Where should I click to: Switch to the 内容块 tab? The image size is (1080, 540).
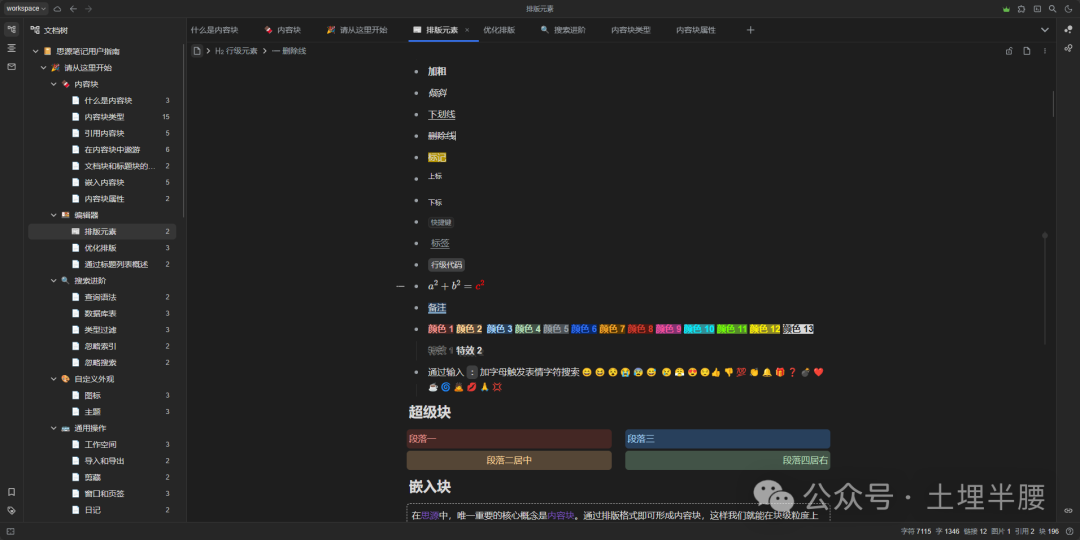click(x=282, y=30)
